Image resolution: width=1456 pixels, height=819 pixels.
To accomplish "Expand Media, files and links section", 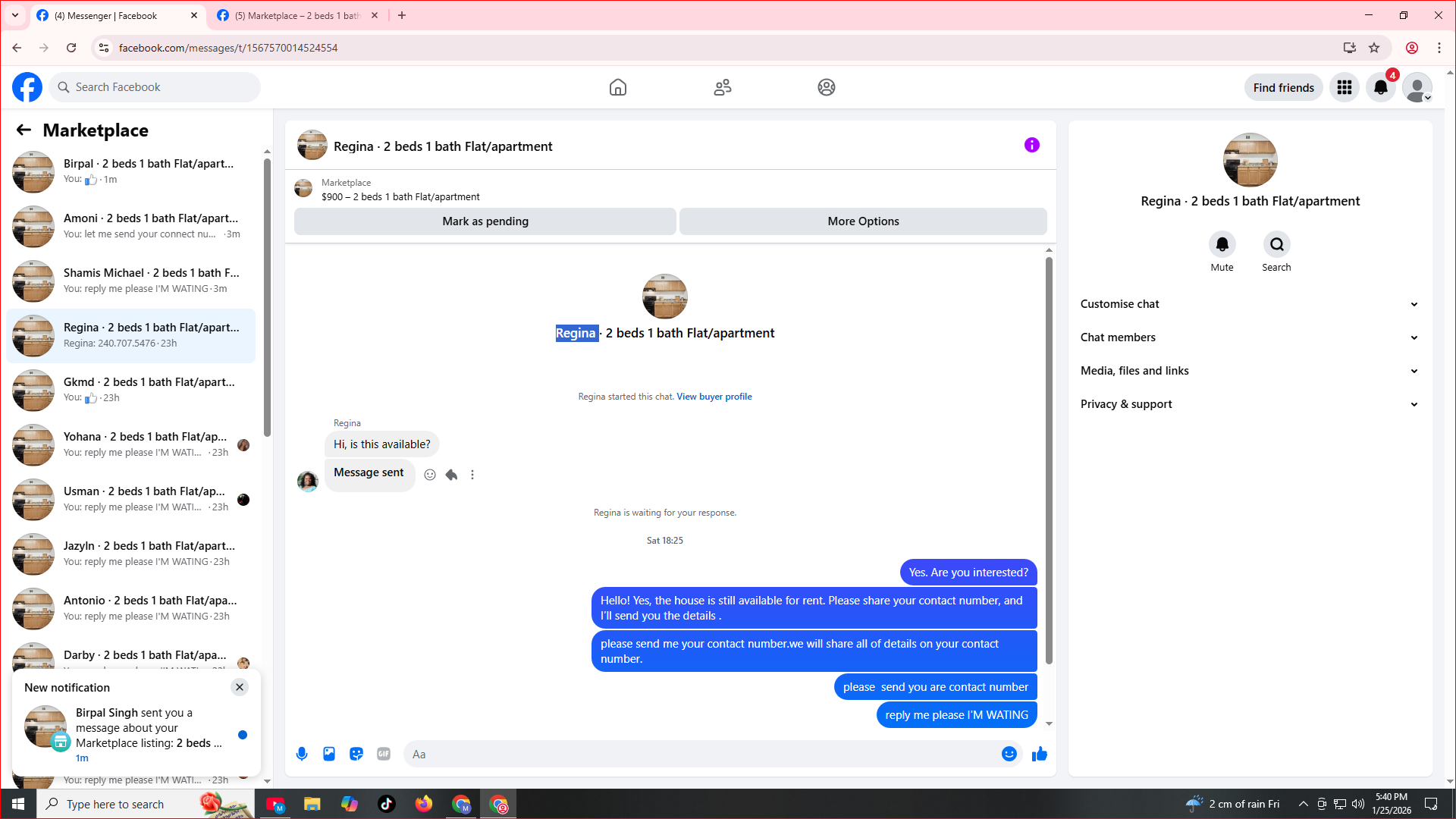I will coord(1250,371).
